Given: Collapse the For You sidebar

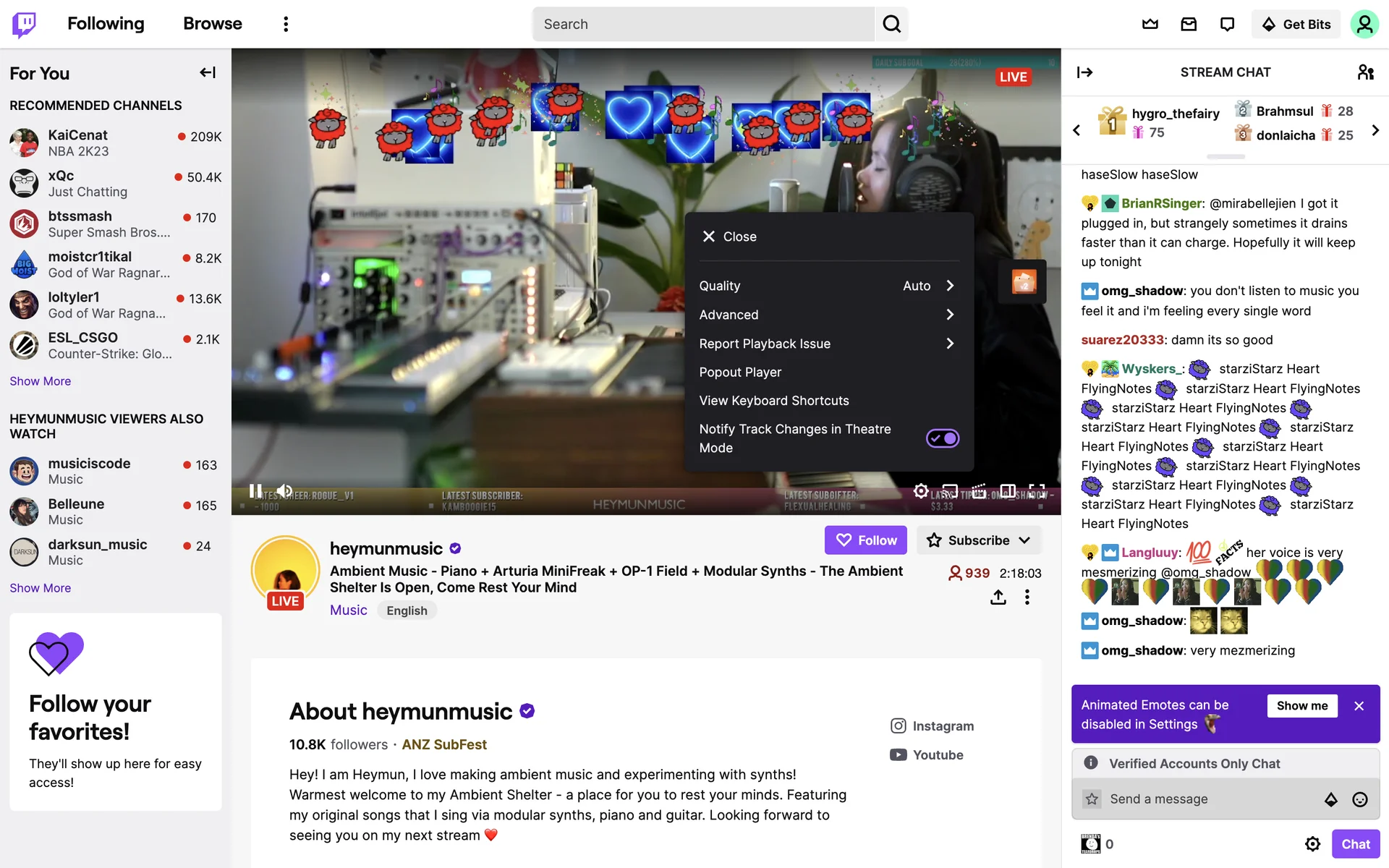Looking at the screenshot, I should pyautogui.click(x=208, y=72).
